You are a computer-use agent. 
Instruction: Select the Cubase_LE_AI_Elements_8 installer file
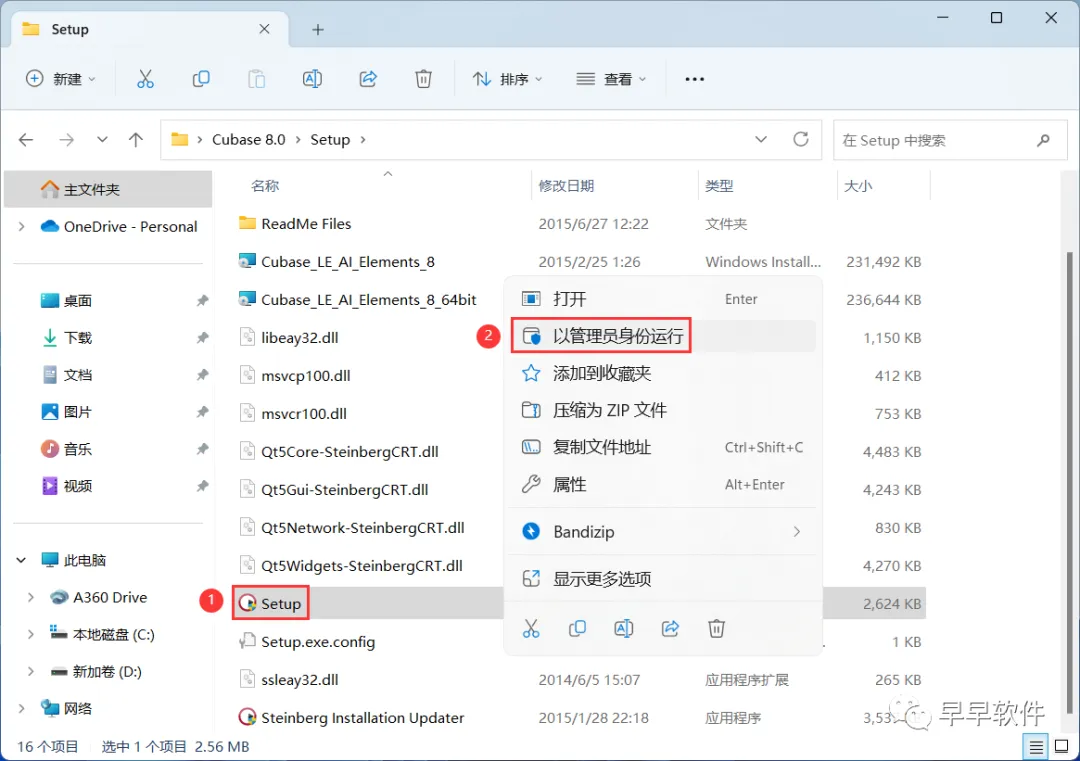pos(348,262)
